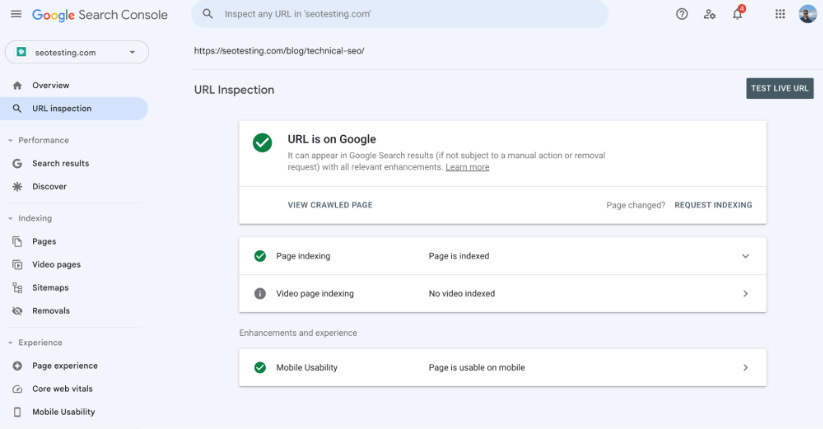
Task: Open the notifications bell
Action: (x=737, y=14)
